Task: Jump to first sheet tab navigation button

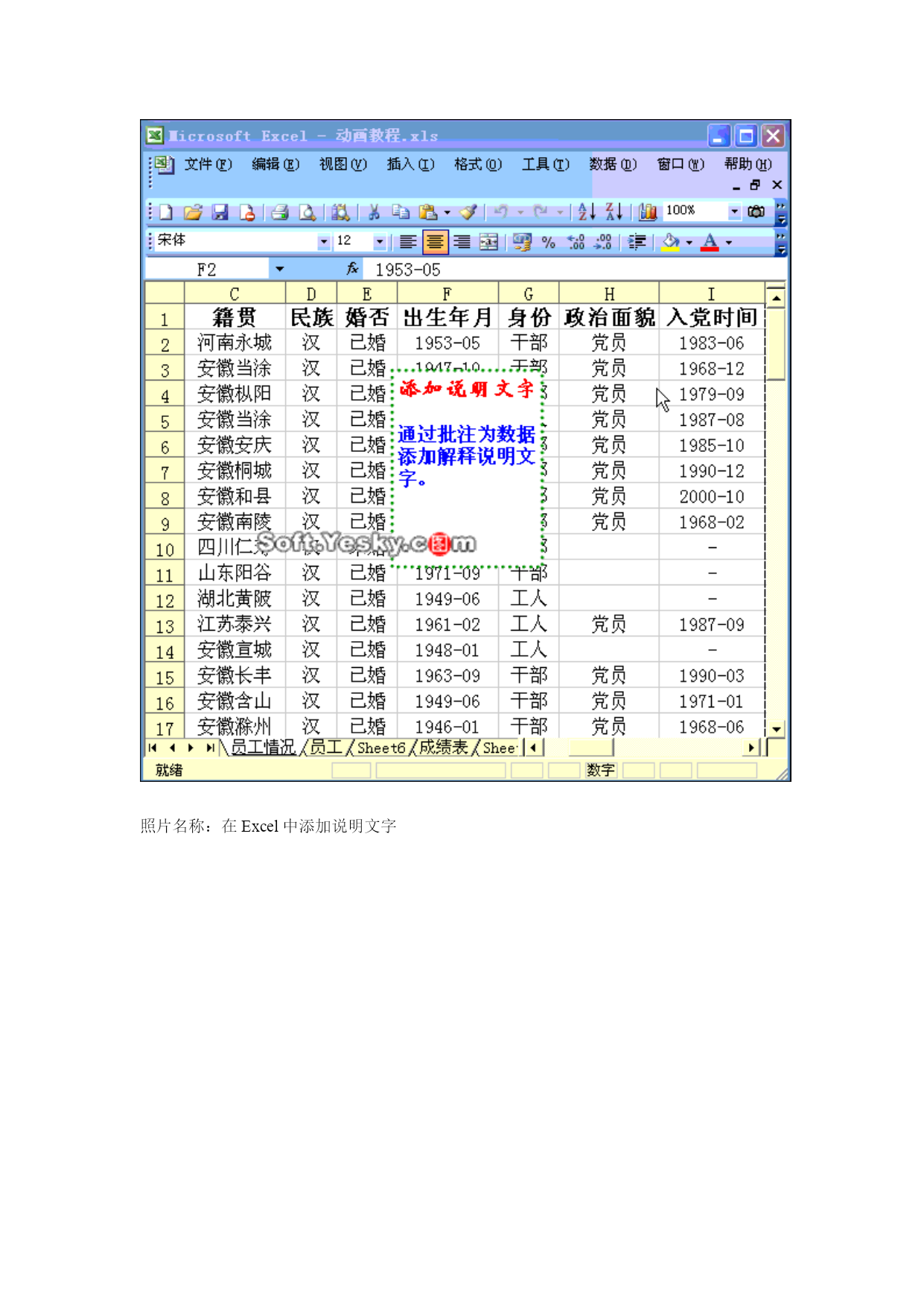Action: 153,747
